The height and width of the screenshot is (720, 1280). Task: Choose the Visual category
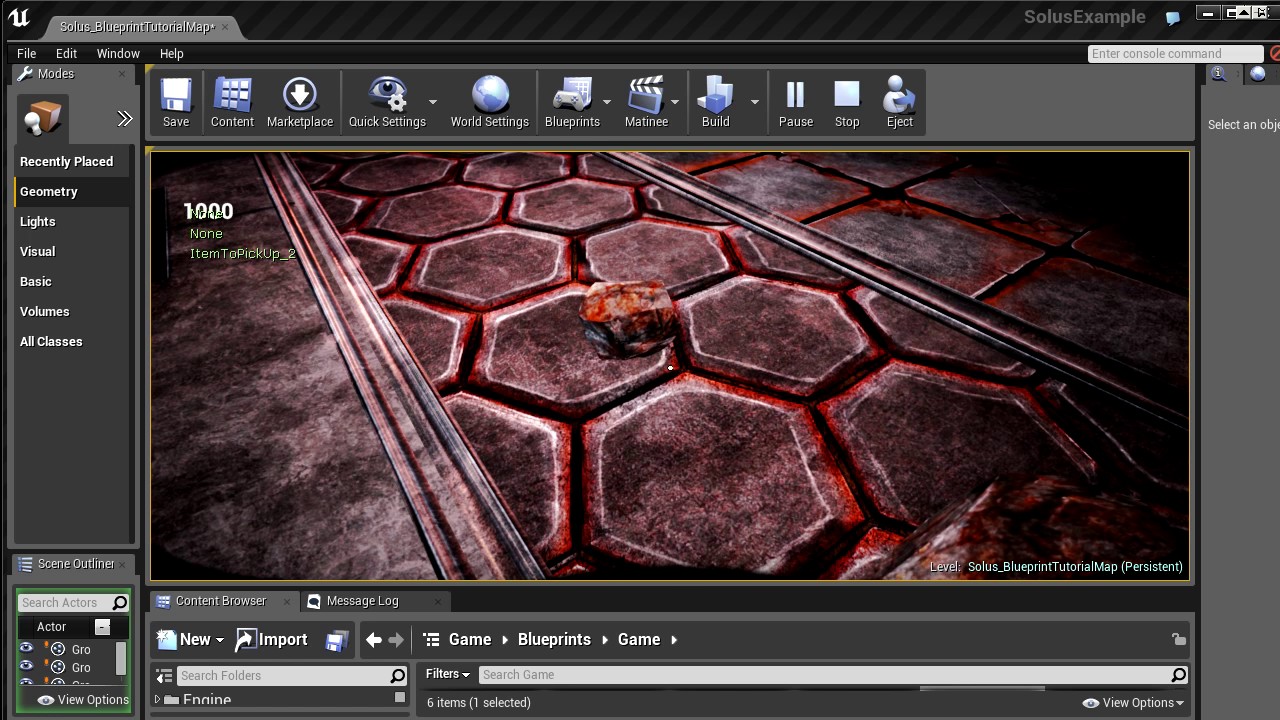[72, 252]
